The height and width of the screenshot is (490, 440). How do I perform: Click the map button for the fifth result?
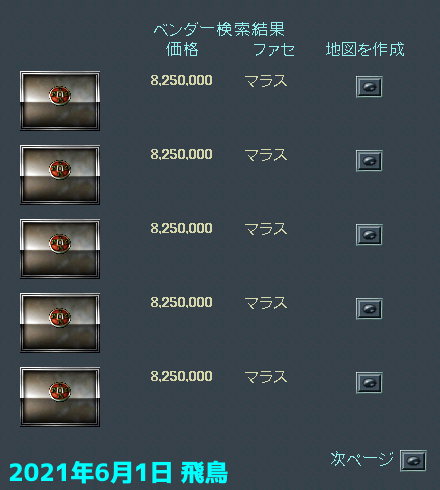pos(369,383)
